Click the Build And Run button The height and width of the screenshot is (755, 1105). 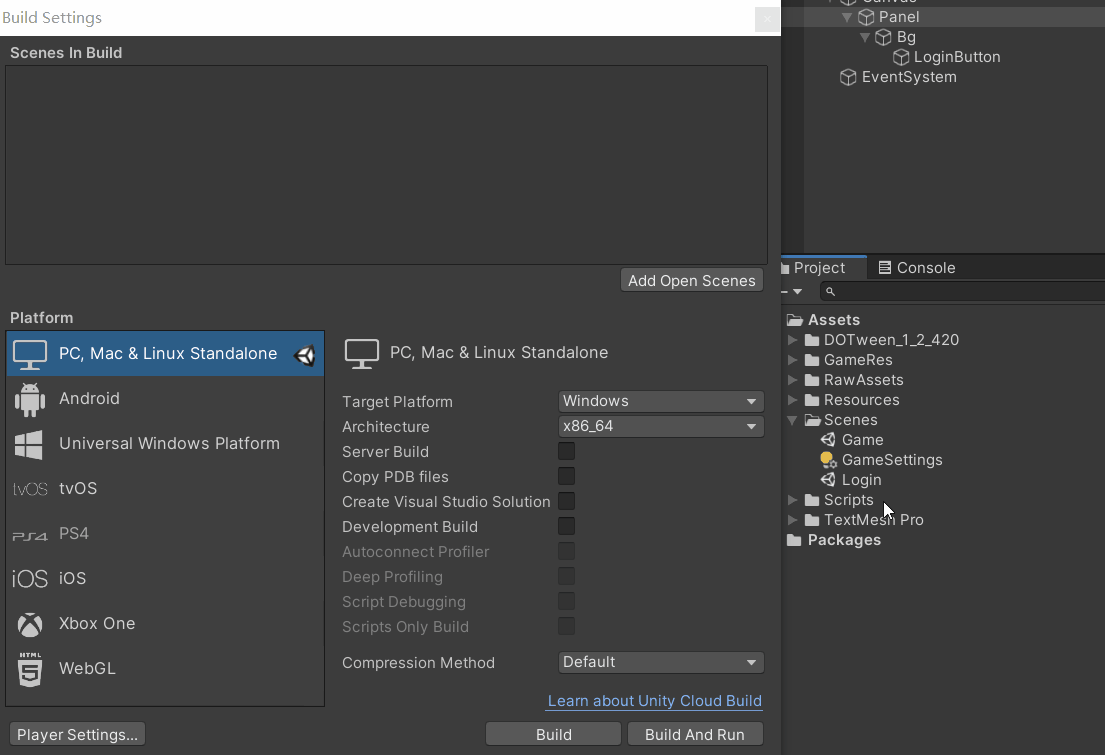point(695,735)
